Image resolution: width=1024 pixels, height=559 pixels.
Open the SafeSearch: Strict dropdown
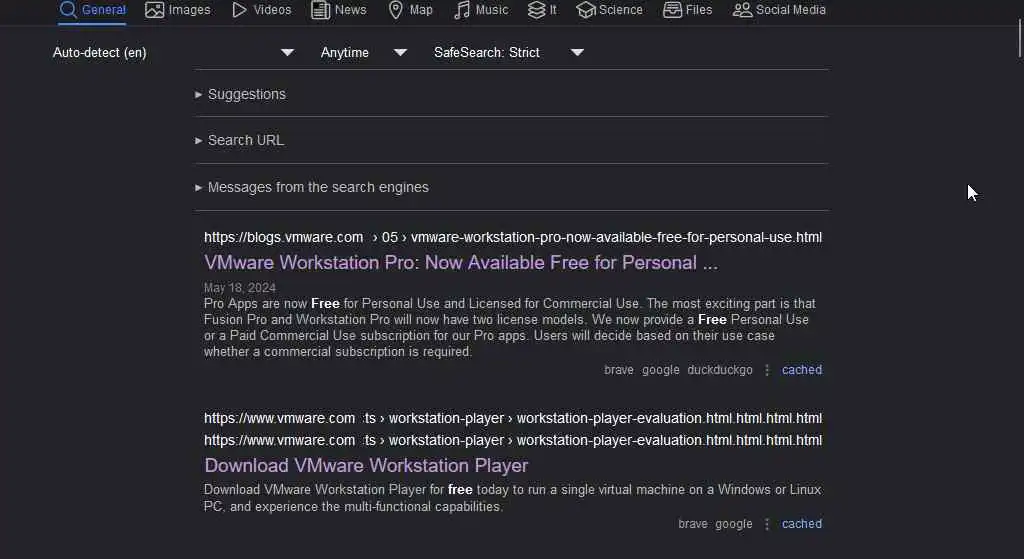click(x=509, y=52)
